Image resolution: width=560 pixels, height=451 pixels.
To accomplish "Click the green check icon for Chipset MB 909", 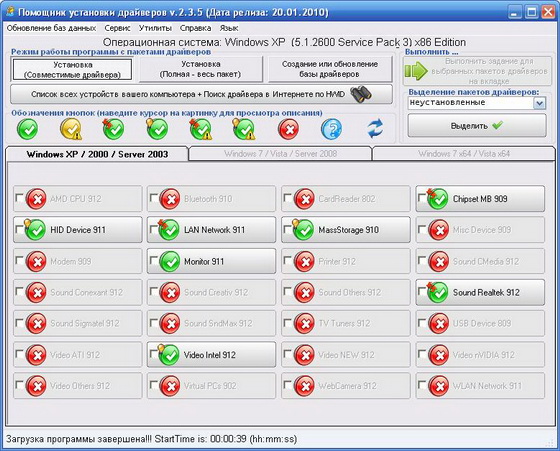I will pyautogui.click(x=438, y=199).
